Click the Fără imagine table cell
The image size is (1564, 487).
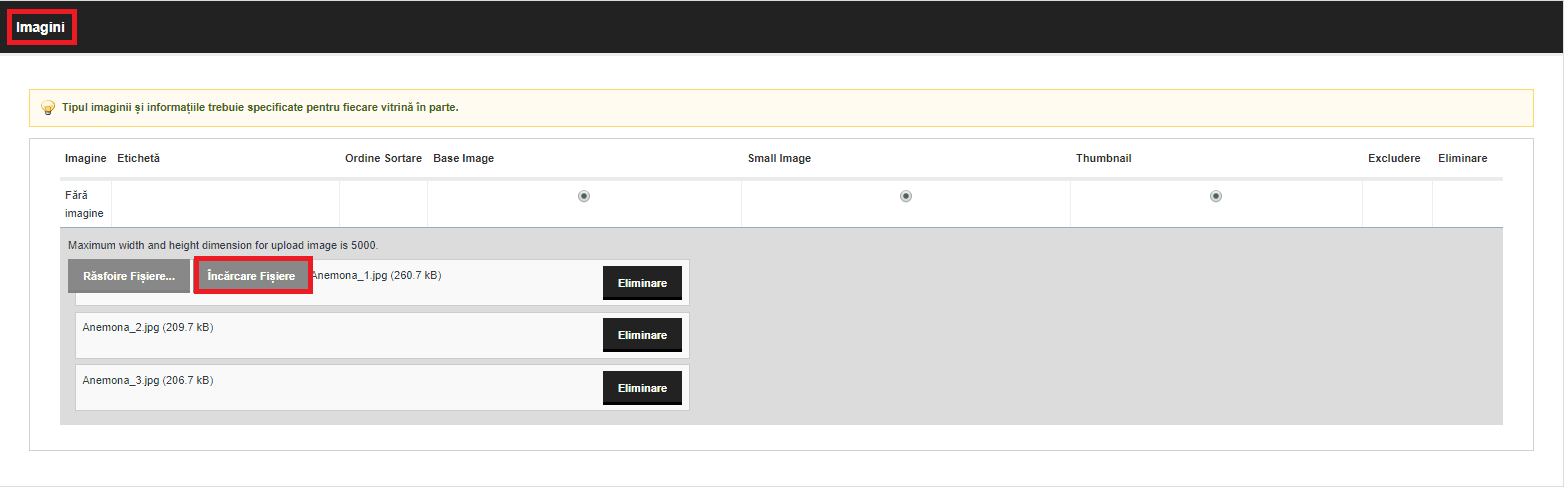pos(84,204)
